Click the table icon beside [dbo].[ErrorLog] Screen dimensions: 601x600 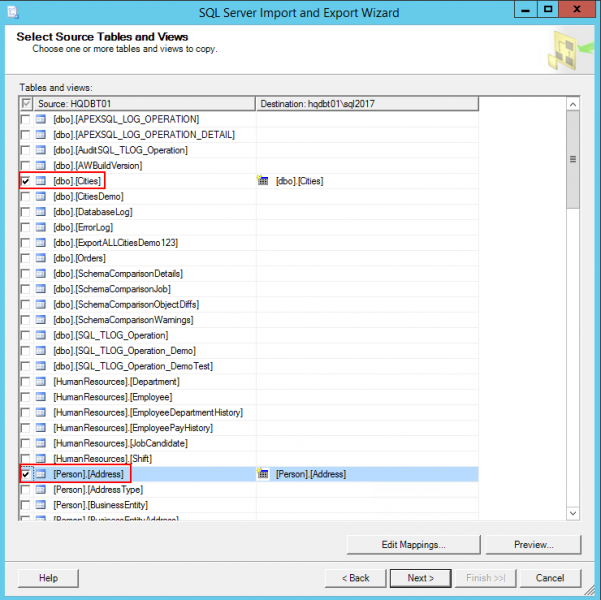coord(41,227)
